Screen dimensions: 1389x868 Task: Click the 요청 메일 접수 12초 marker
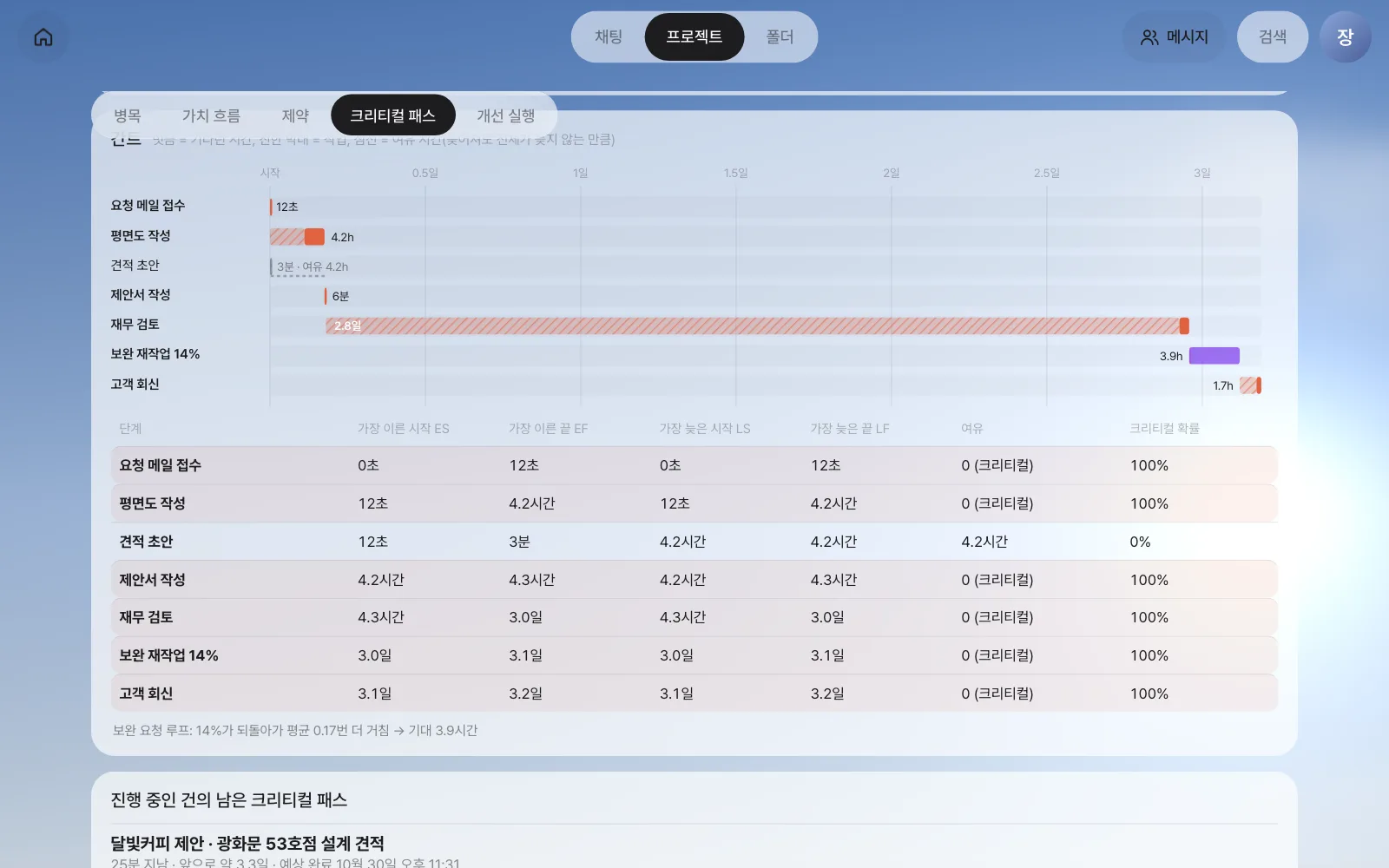click(271, 207)
